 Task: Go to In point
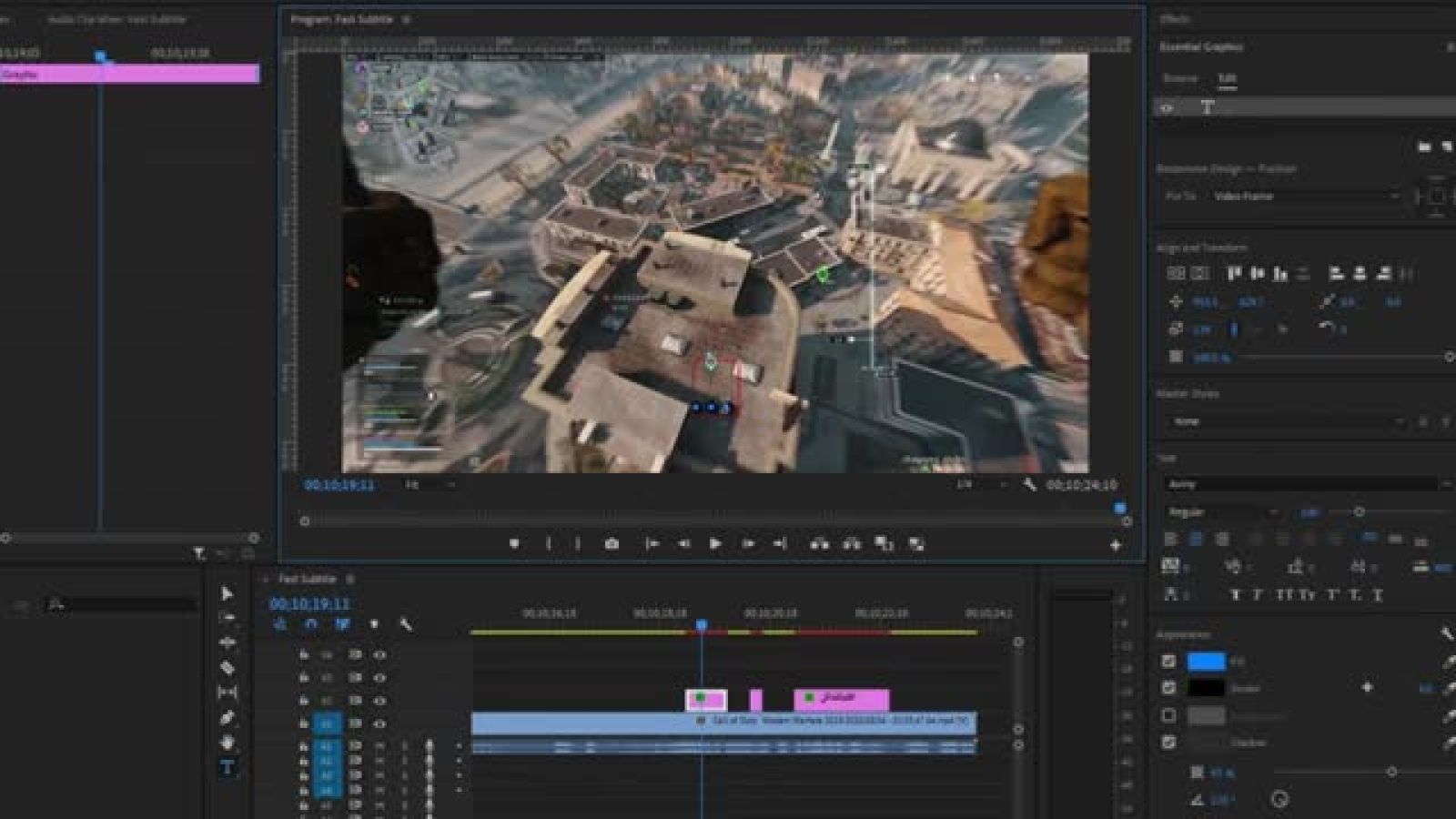point(652,544)
